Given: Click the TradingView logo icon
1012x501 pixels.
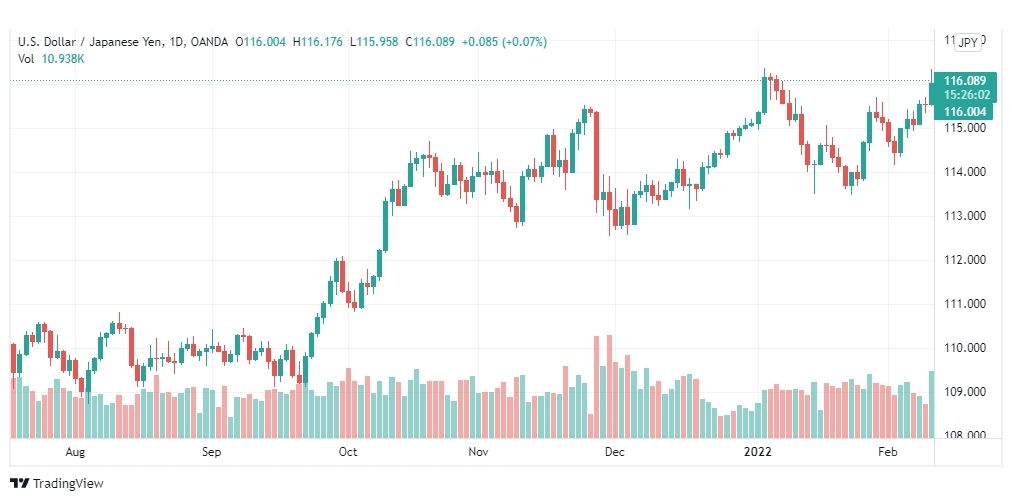Looking at the screenshot, I should (20, 484).
